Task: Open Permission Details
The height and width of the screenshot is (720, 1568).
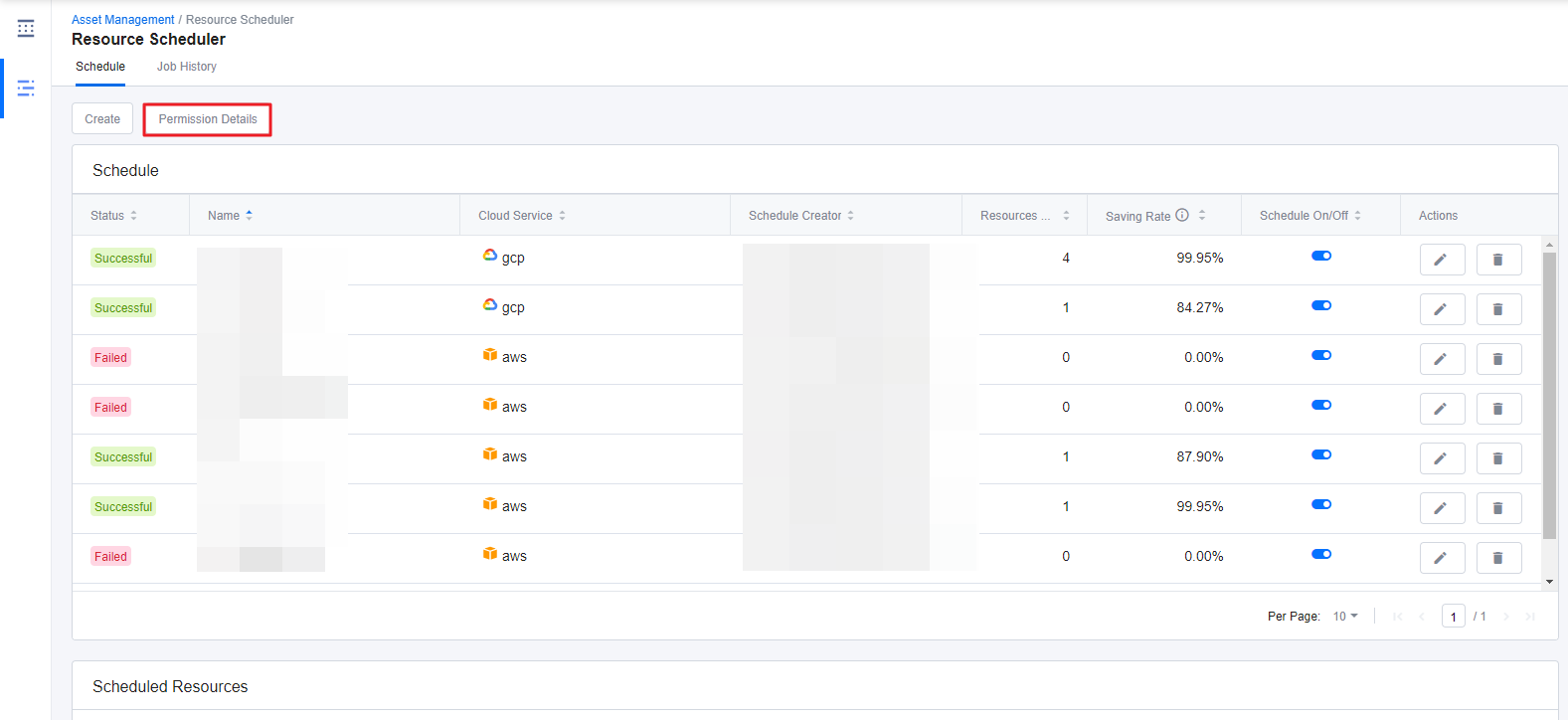Action: coord(208,119)
